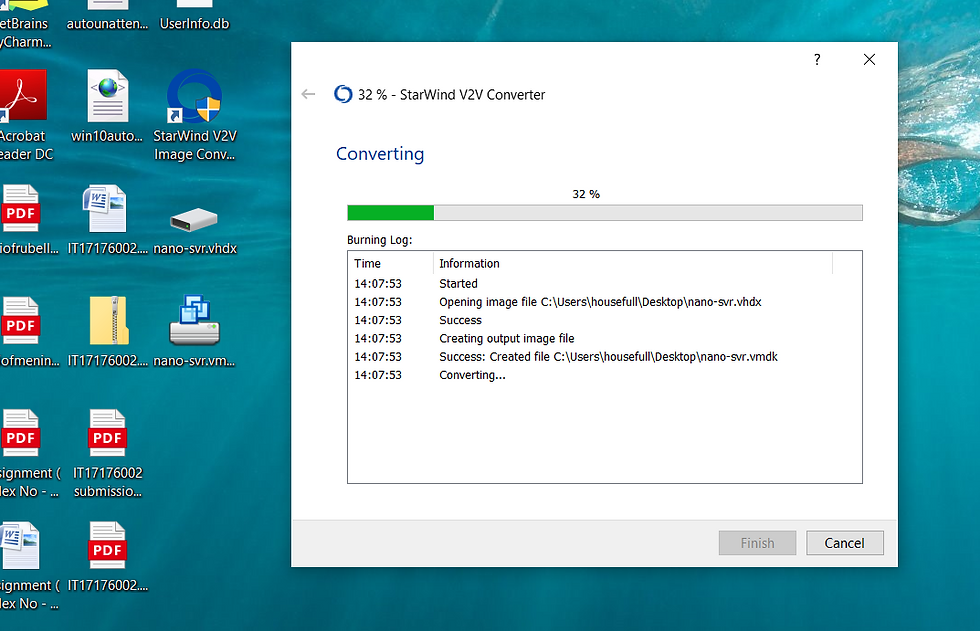Select the IT17176002 zip folder icon
This screenshot has height=631, width=980.
click(x=108, y=331)
